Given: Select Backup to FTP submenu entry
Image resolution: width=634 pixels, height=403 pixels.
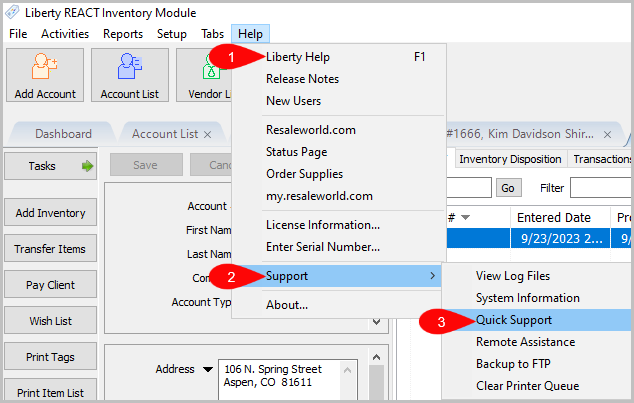Looking at the screenshot, I should coord(537,364).
